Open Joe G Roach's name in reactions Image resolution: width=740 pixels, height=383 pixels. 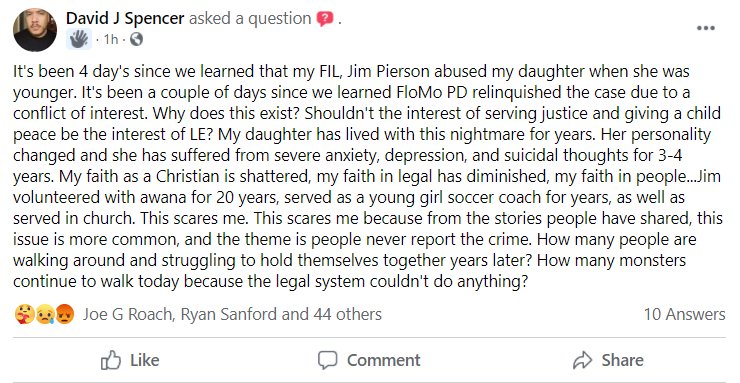[128, 314]
